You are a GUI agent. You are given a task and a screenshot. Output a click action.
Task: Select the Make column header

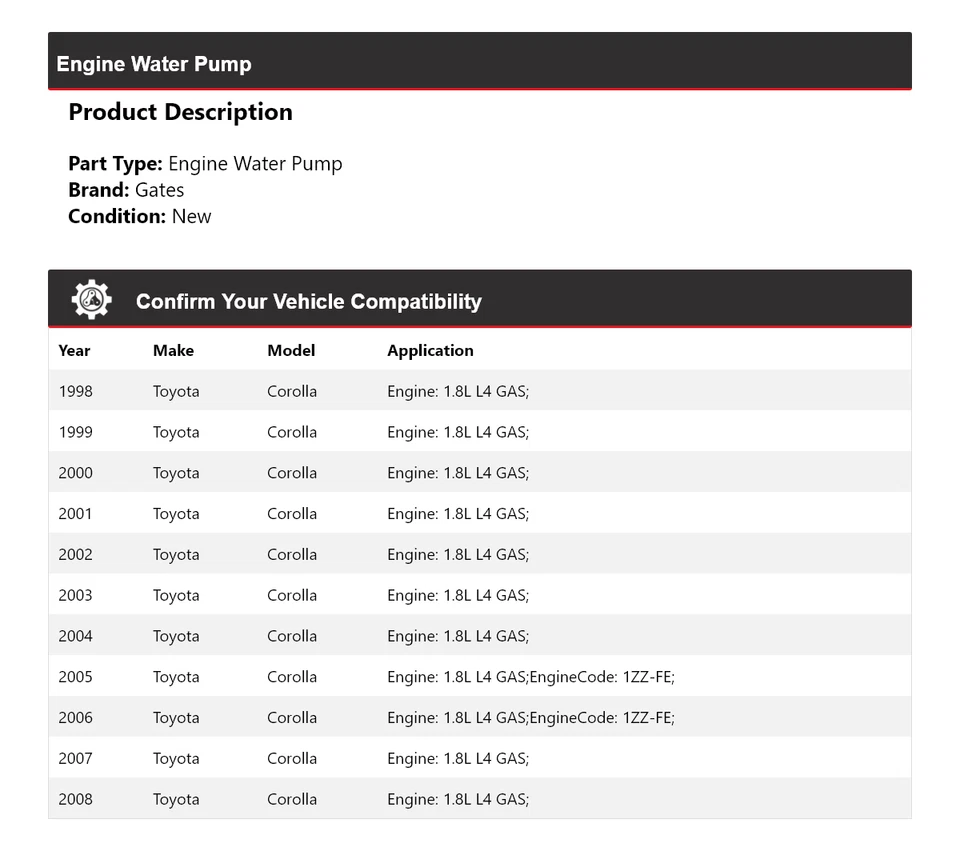[173, 350]
